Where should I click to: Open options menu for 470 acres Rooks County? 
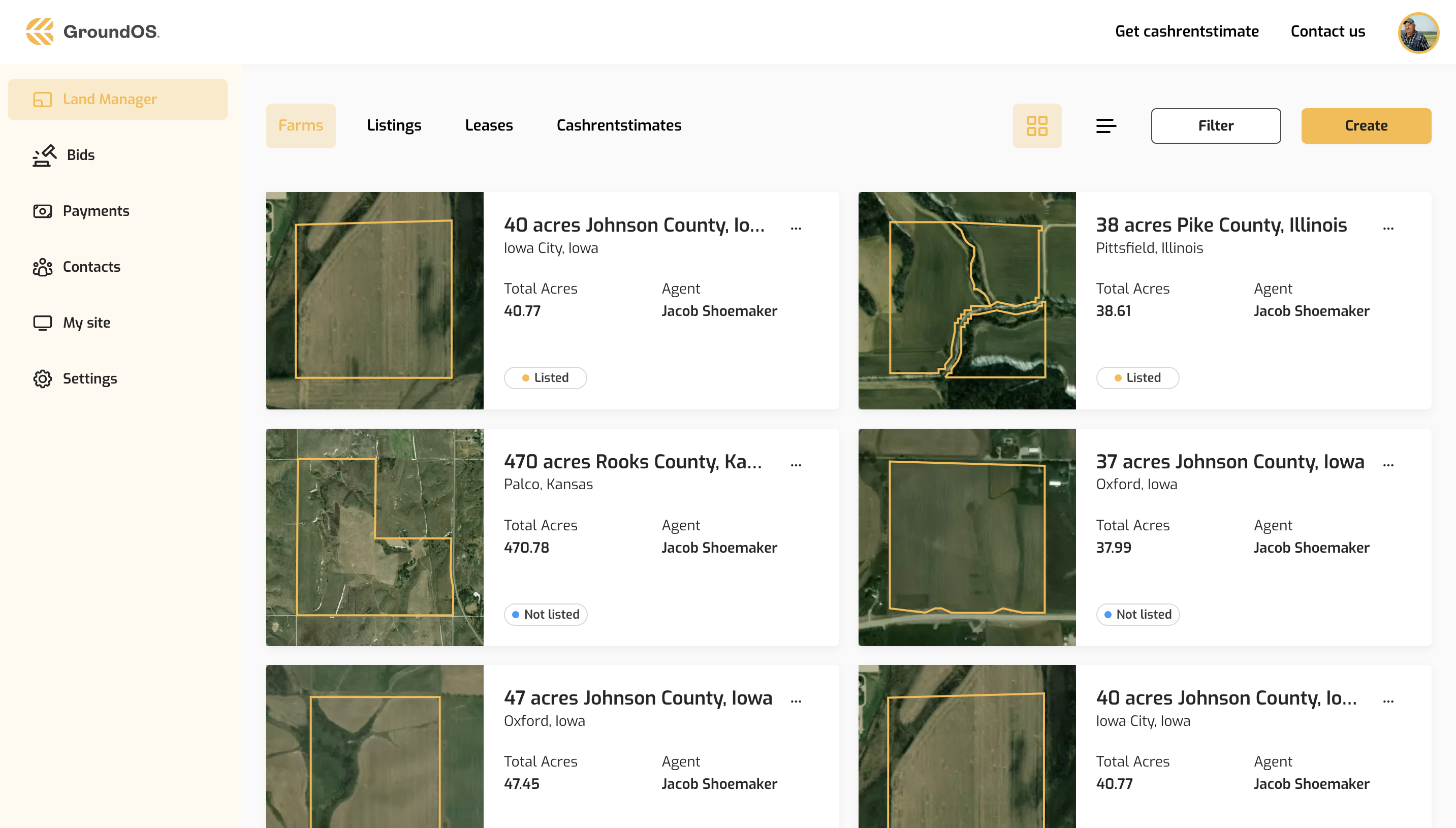coord(796,465)
